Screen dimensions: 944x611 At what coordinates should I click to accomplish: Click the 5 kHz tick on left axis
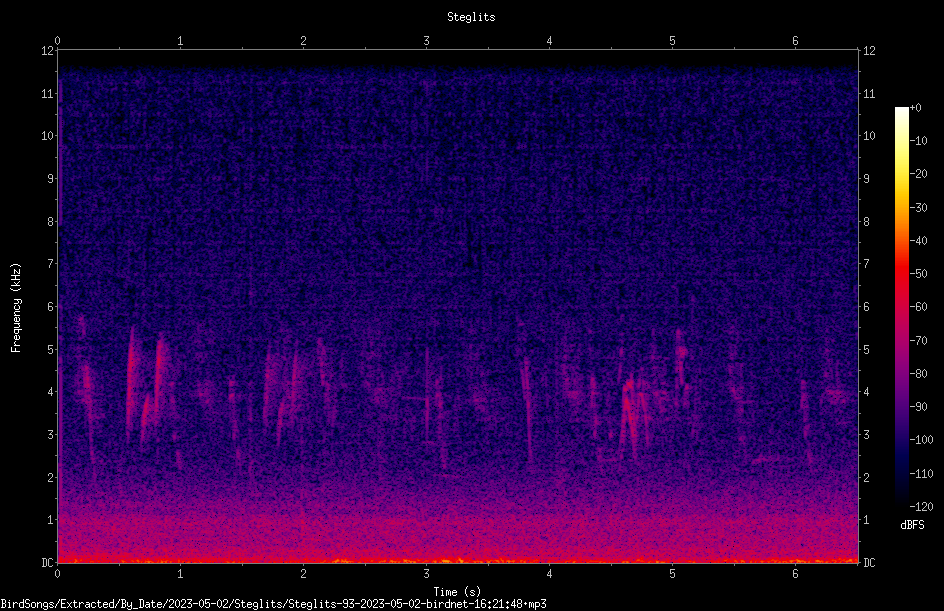pos(51,349)
